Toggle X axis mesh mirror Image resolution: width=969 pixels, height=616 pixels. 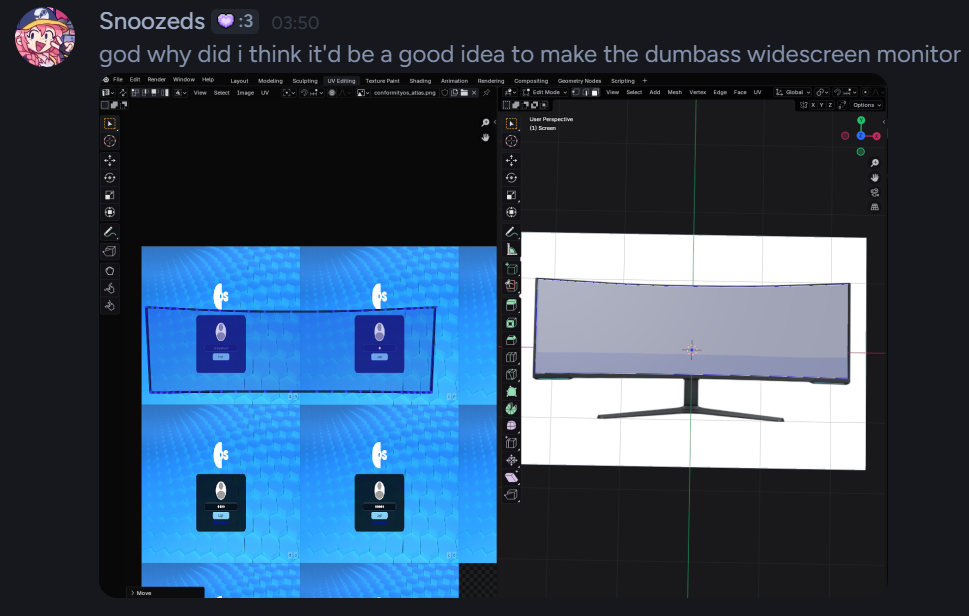pos(814,105)
